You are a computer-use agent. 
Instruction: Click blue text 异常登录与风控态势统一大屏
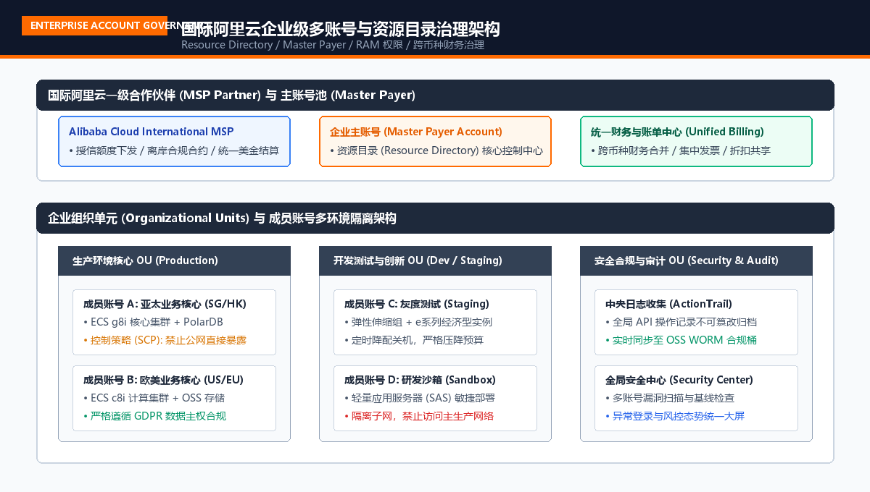point(675,416)
